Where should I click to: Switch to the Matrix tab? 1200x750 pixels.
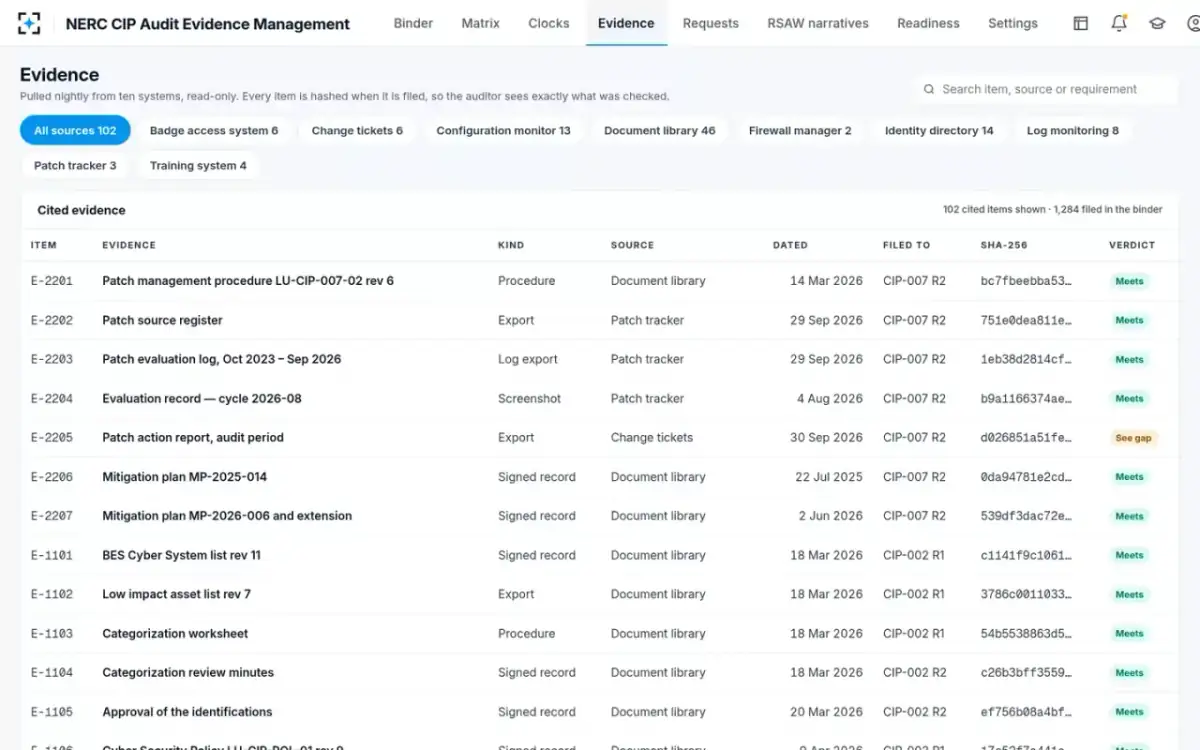pyautogui.click(x=480, y=23)
